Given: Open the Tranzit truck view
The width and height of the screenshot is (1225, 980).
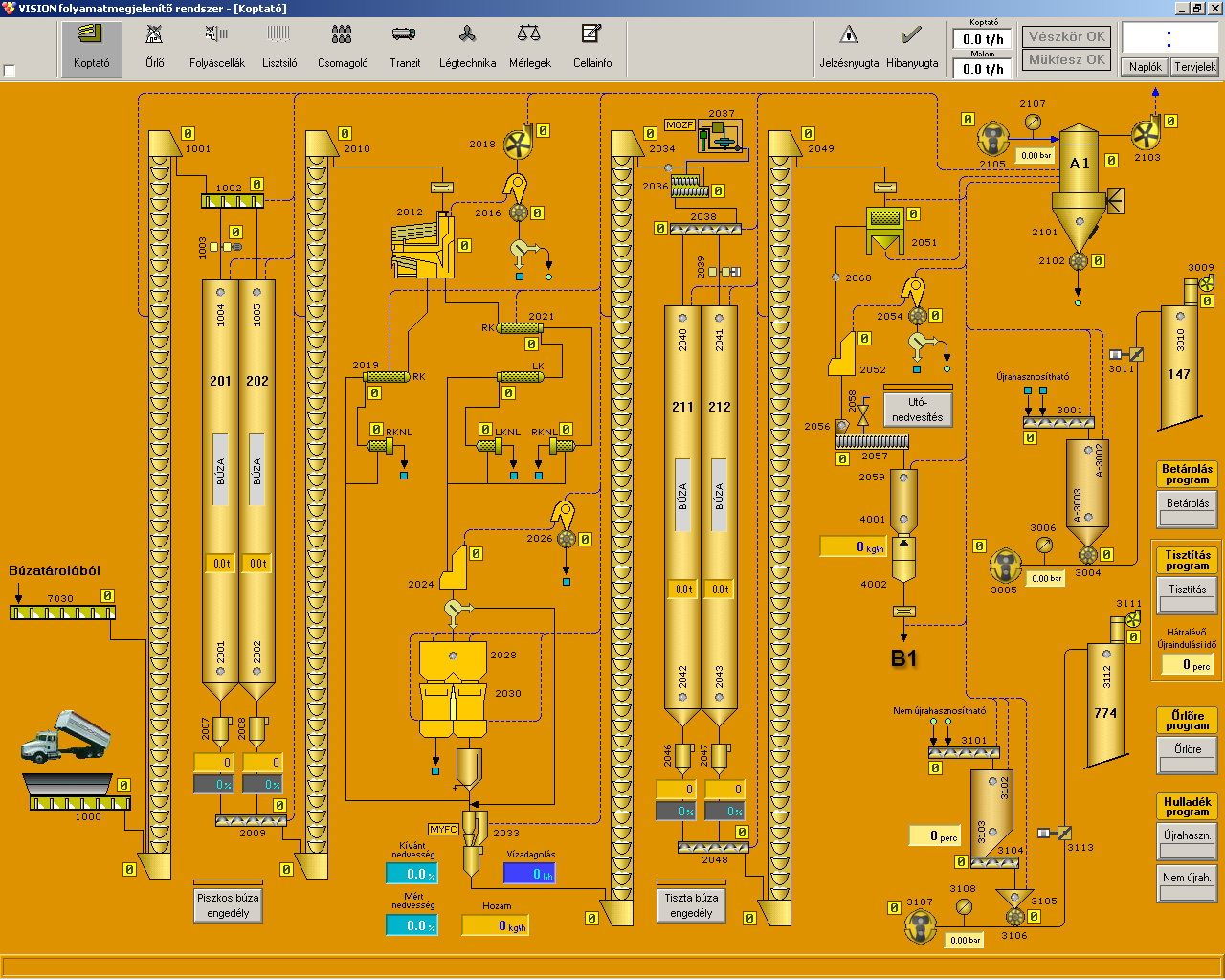Looking at the screenshot, I should (404, 46).
